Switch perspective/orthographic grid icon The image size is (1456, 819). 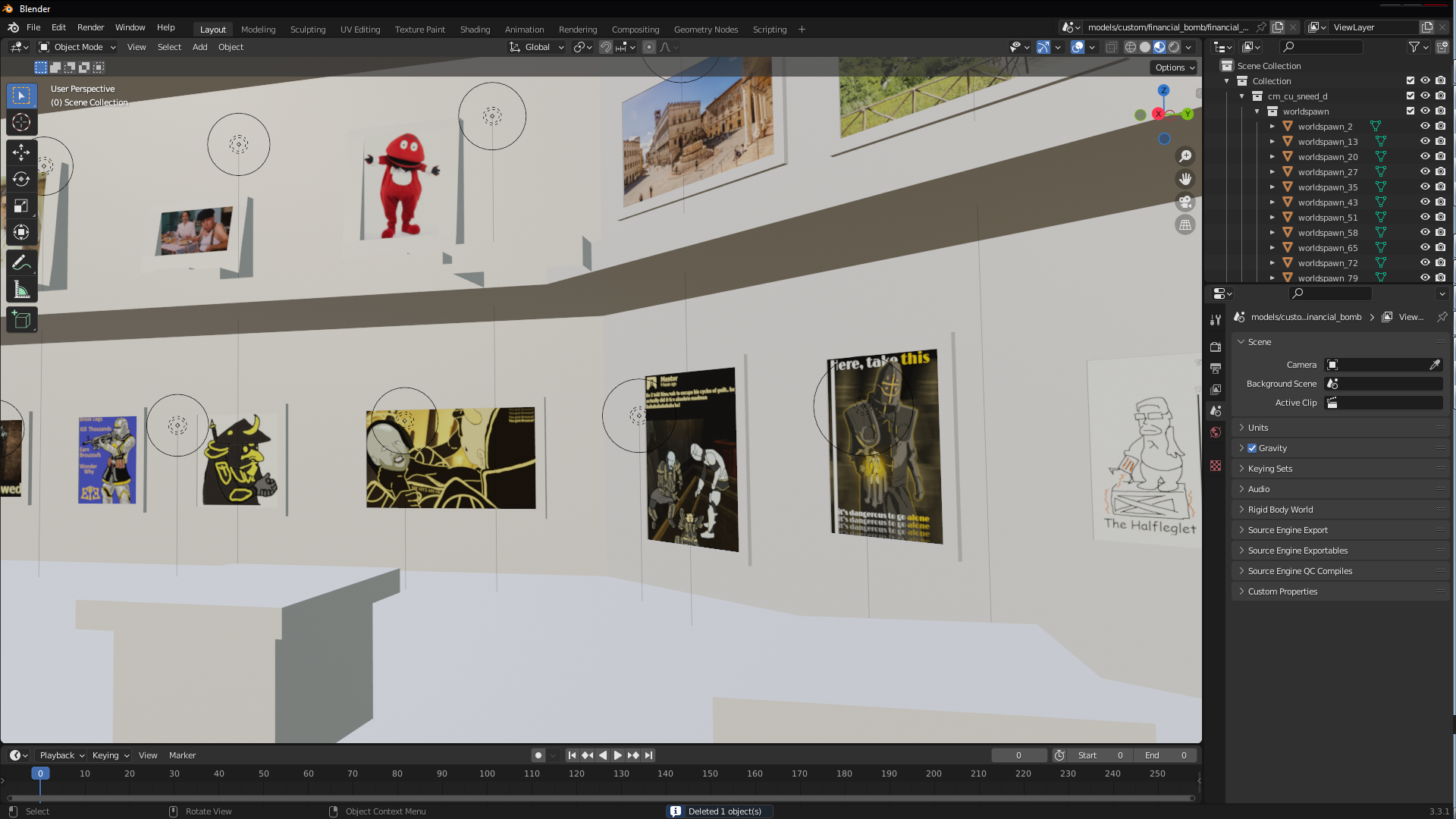[x=1185, y=224]
